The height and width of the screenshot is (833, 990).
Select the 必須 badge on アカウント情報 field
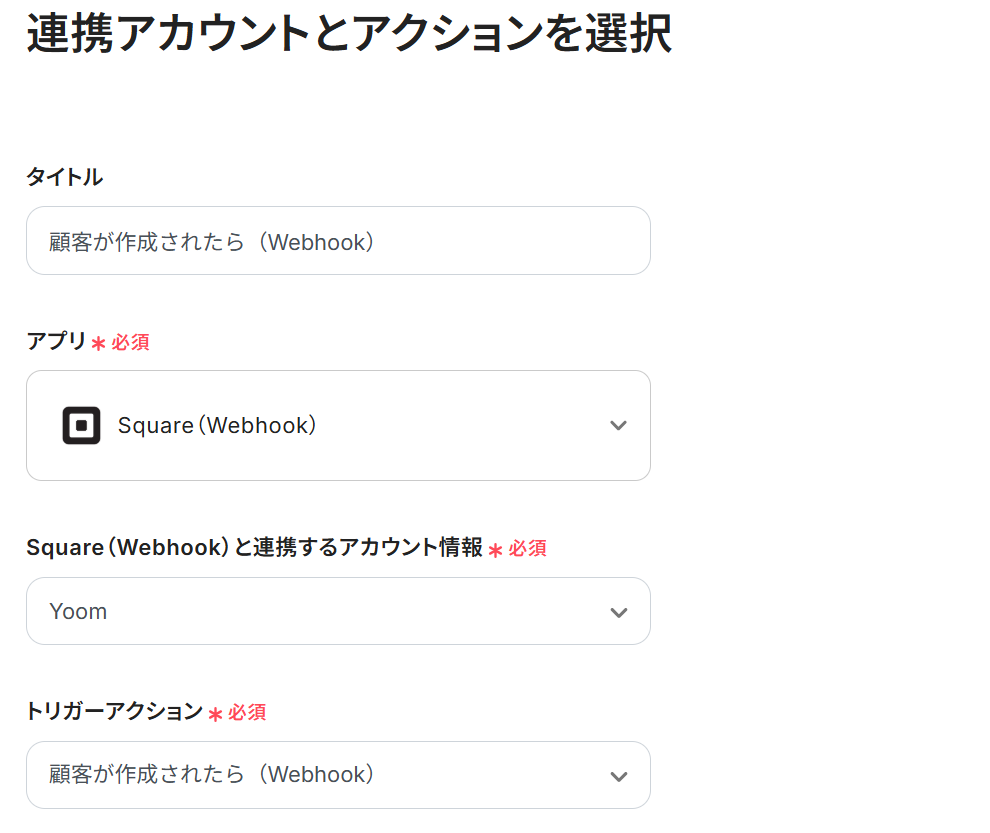click(525, 548)
